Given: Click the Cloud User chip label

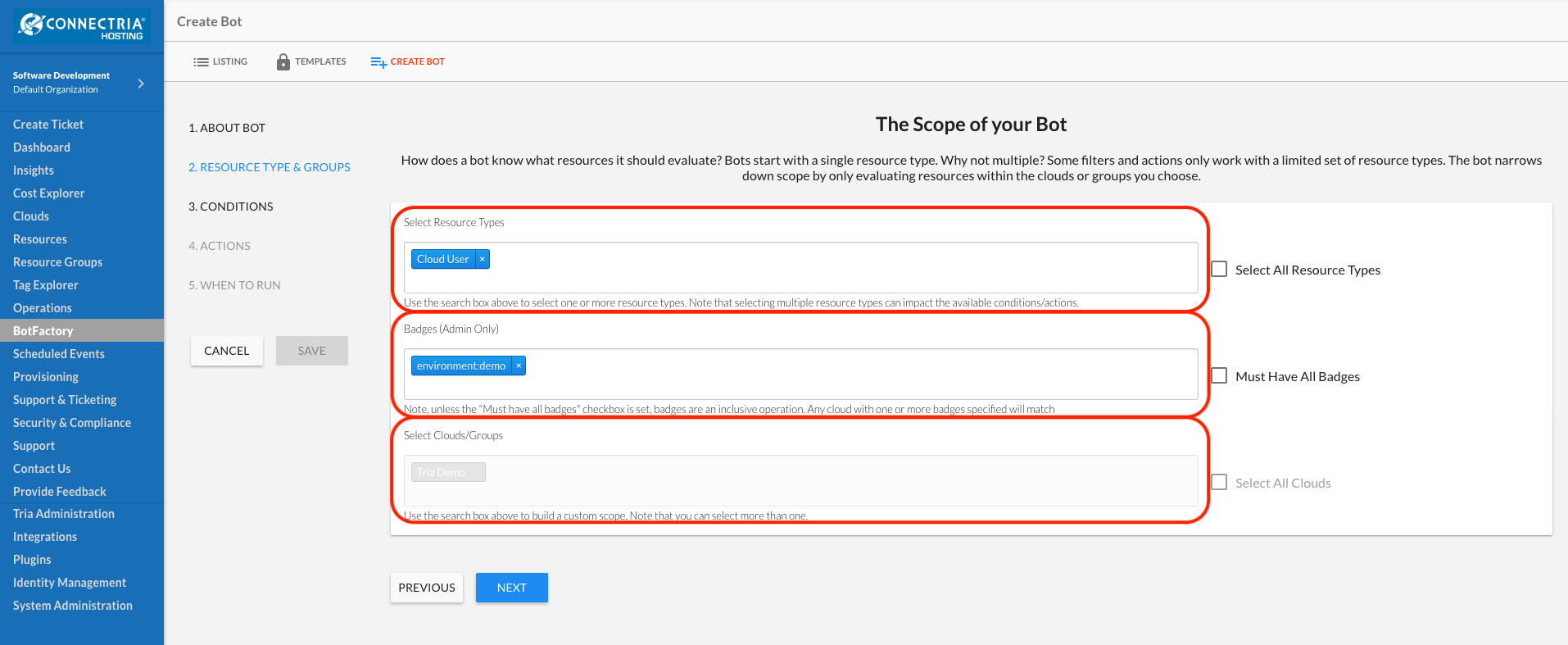Looking at the screenshot, I should click(443, 259).
